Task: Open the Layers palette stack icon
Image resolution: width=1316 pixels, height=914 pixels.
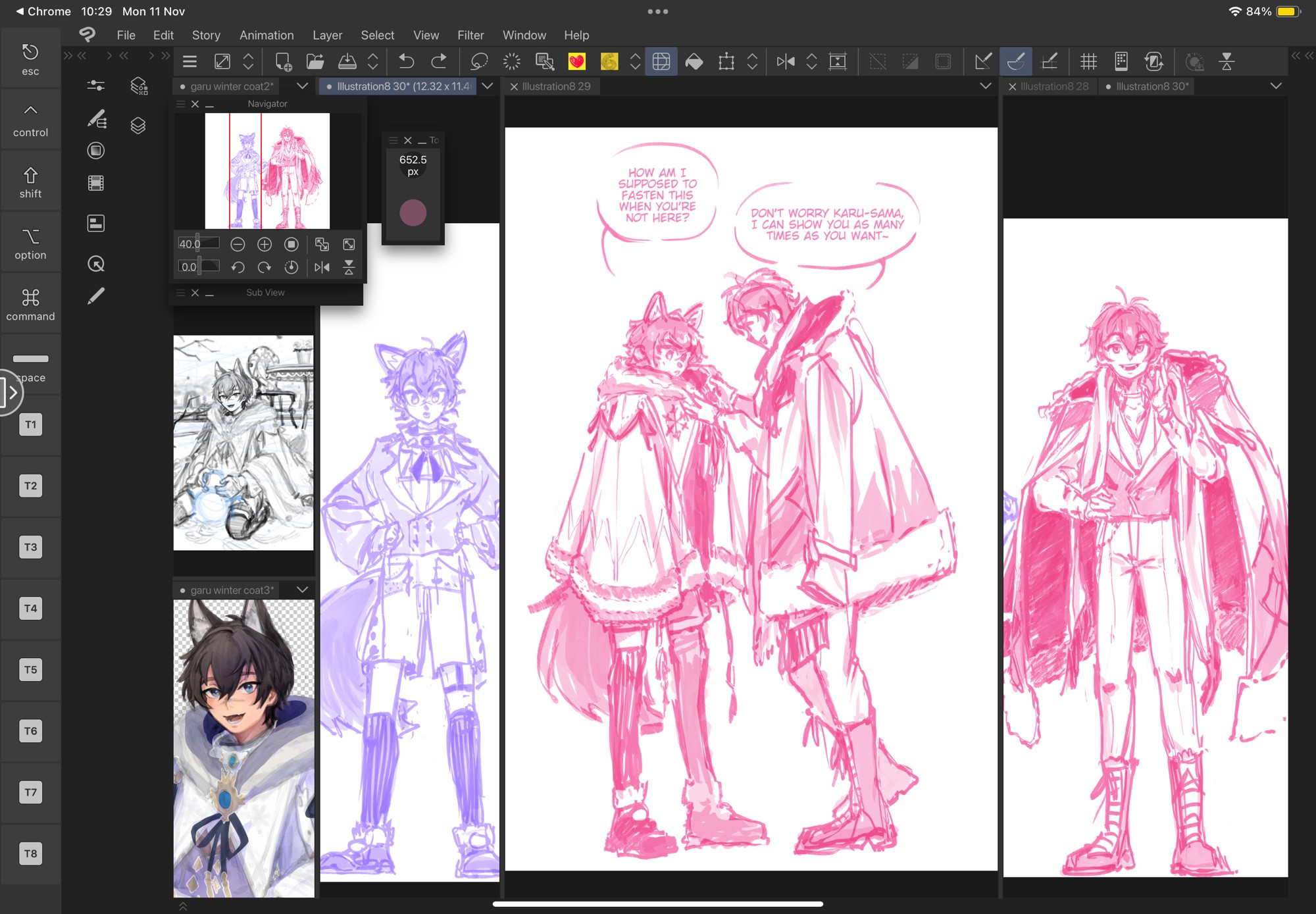Action: point(138,126)
